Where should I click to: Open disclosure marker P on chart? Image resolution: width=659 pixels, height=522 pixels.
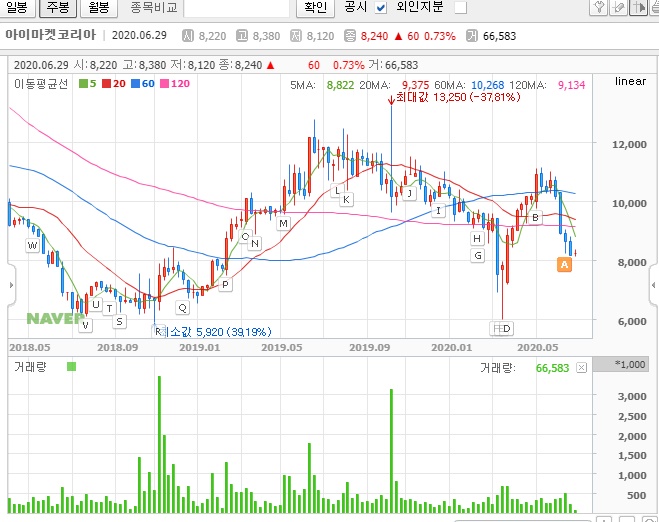coord(225,285)
